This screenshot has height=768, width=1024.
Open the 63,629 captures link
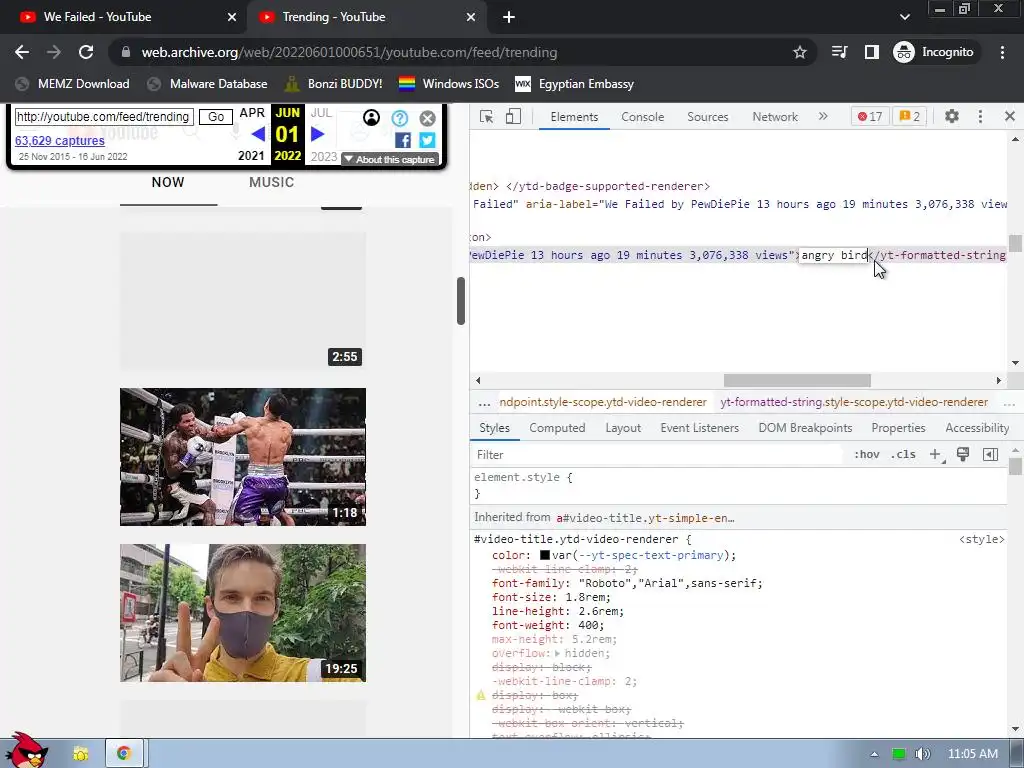[x=59, y=140]
